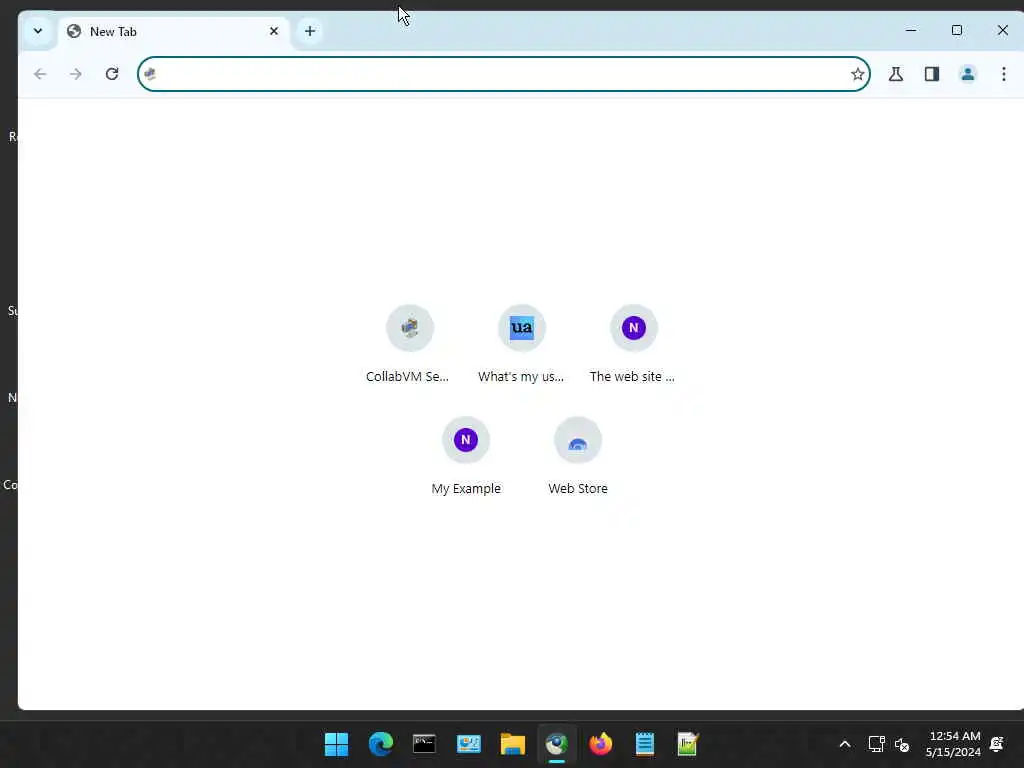
Task: Open the What's my us... shortcut
Action: [x=521, y=344]
